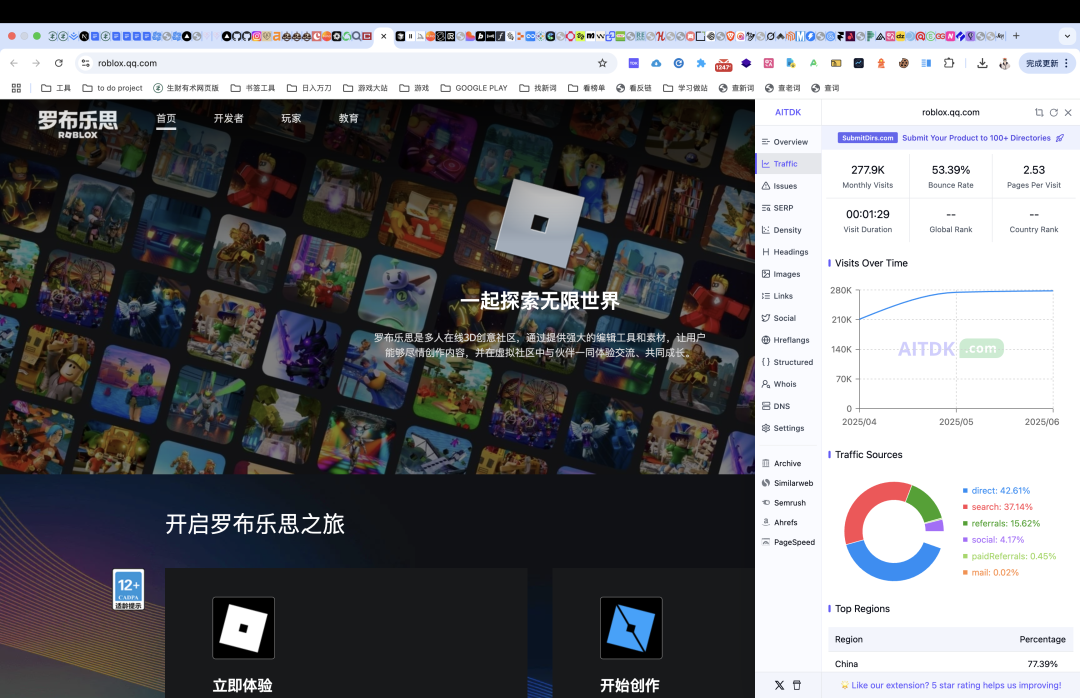Open the 日入万刀 bookmarks folder
The height and width of the screenshot is (698, 1080).
309,88
